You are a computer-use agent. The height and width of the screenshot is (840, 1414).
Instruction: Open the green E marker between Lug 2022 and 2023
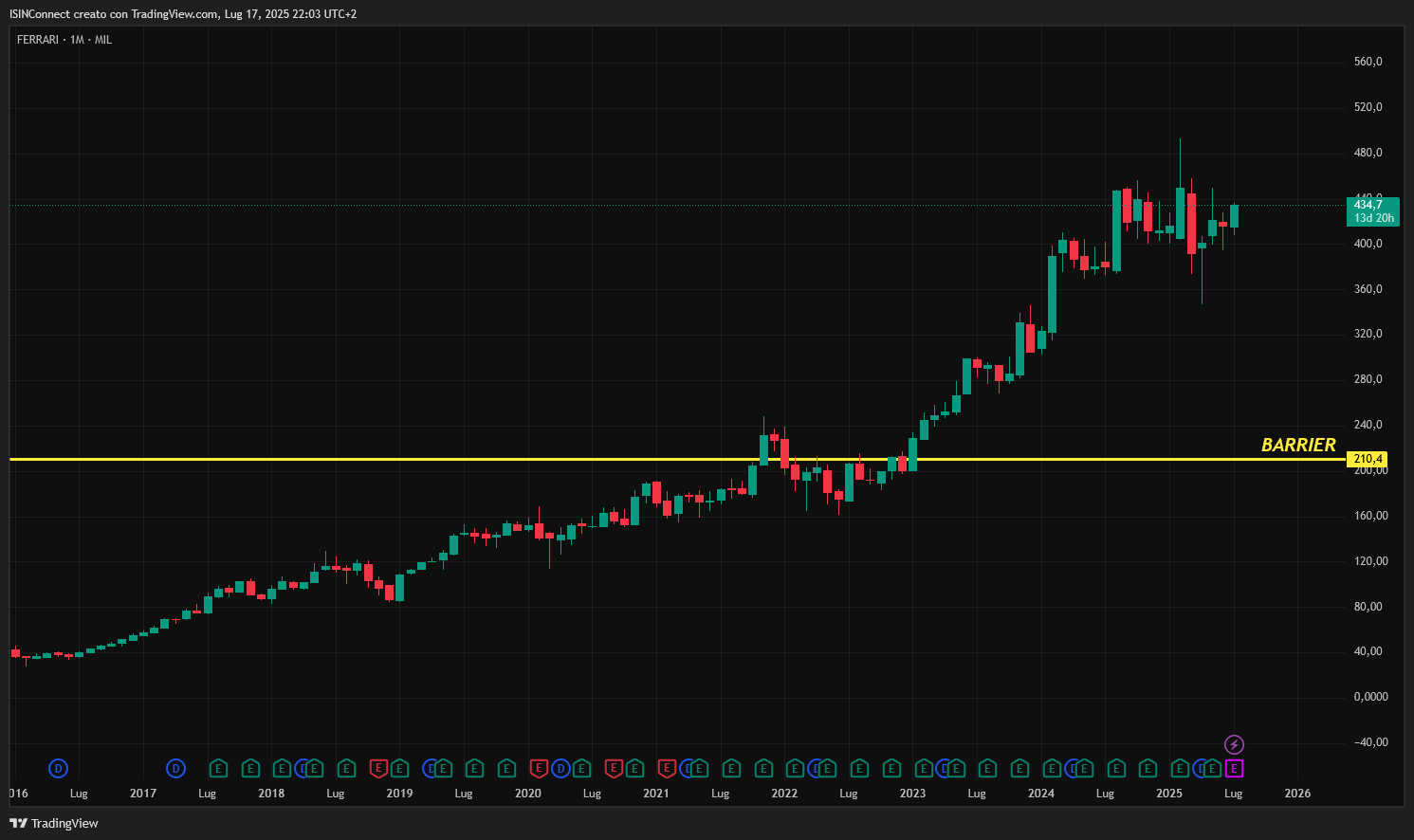[891, 768]
